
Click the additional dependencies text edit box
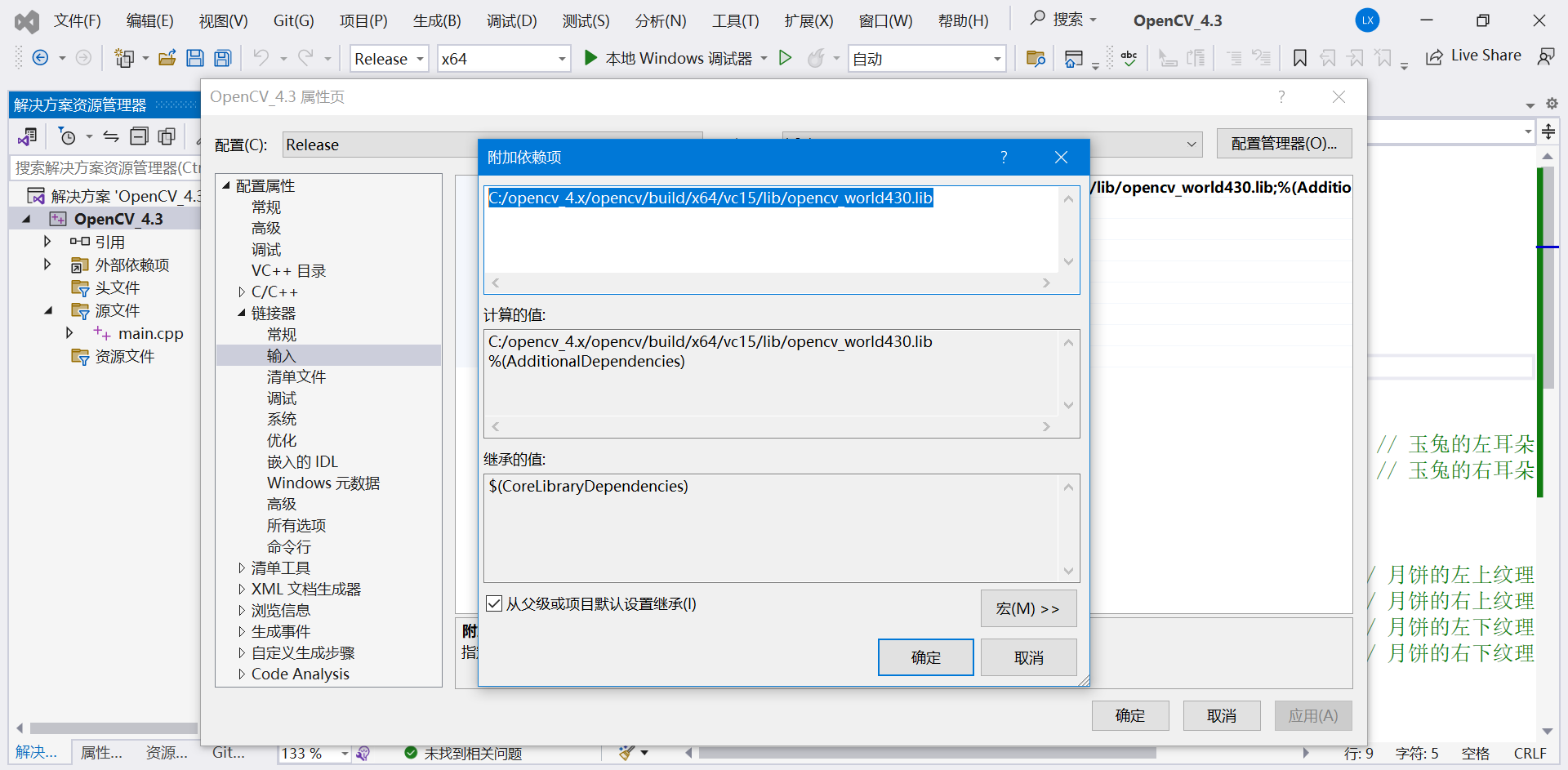pyautogui.click(x=772, y=229)
